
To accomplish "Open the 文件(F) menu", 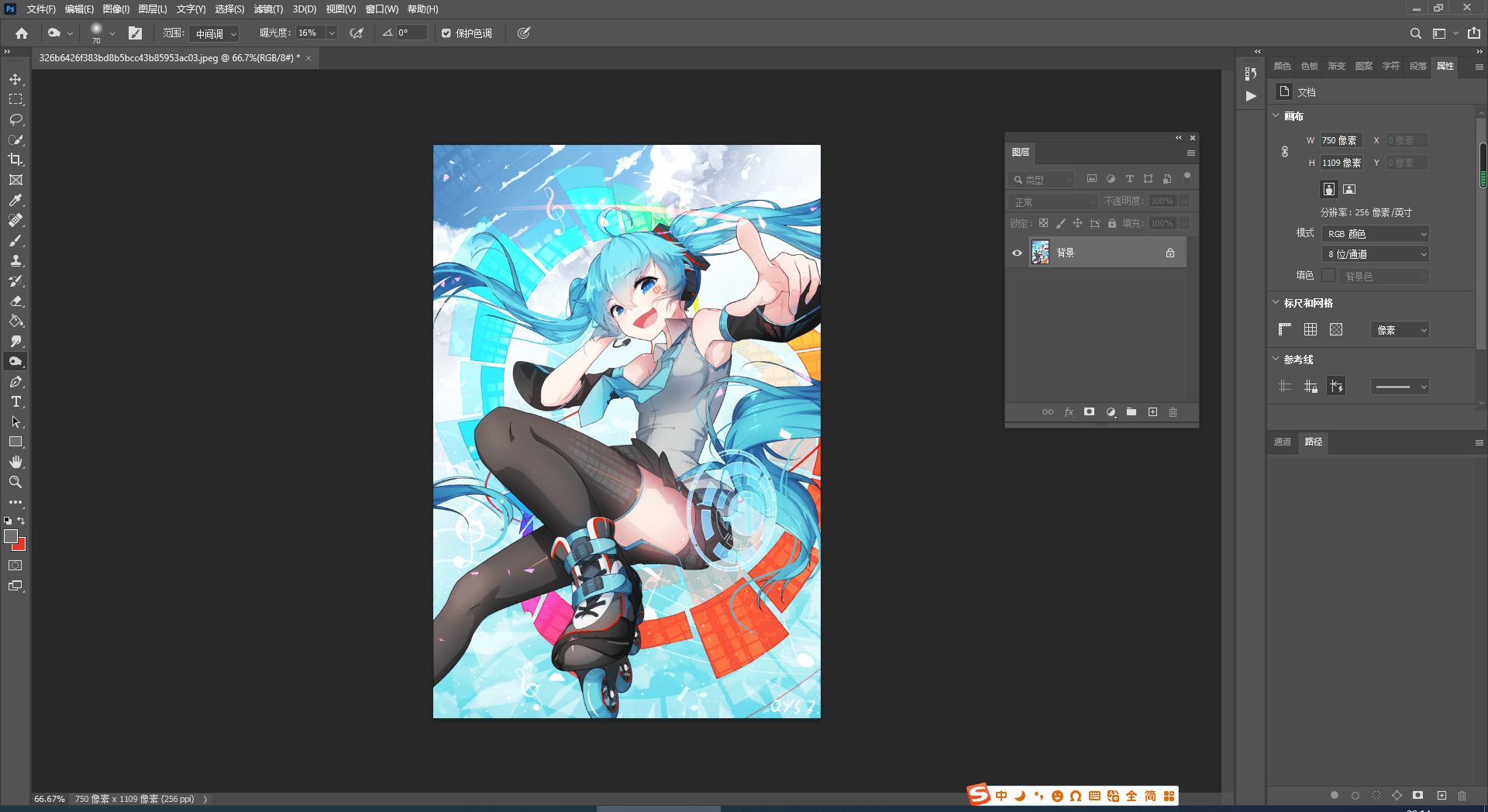I will click(x=41, y=9).
